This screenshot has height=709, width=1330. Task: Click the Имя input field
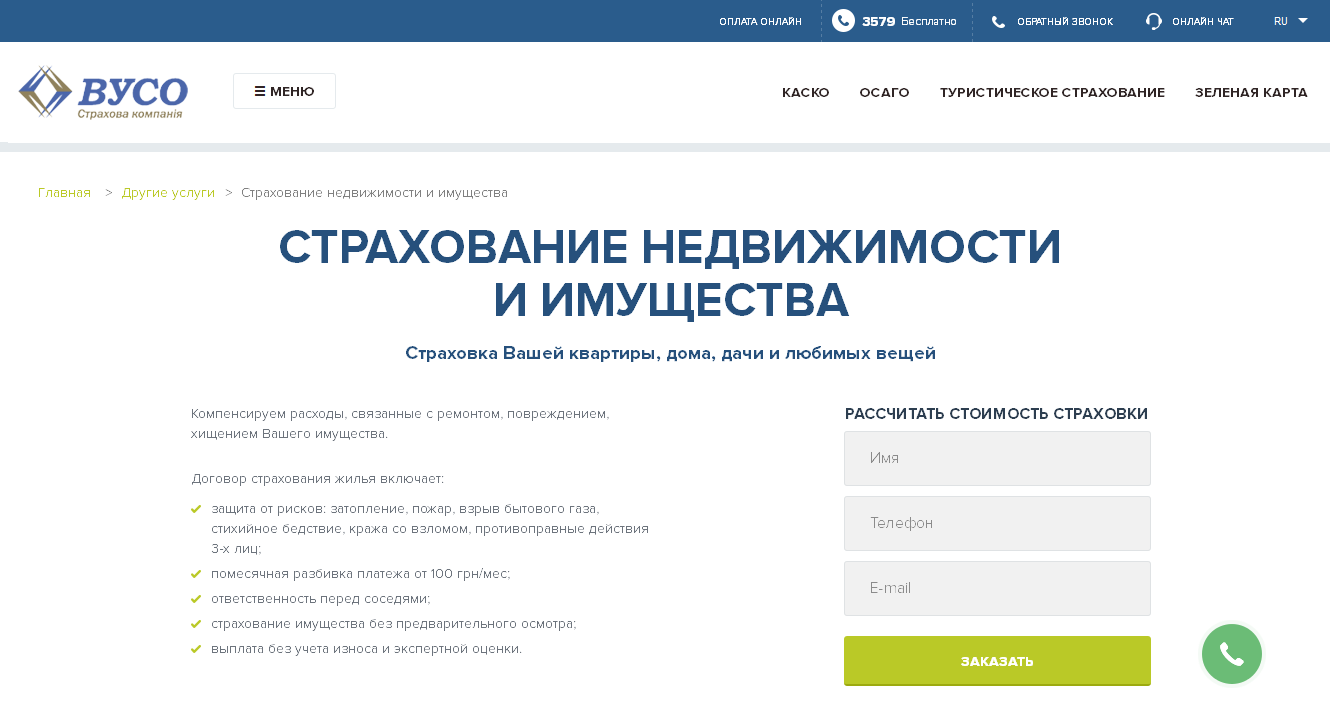(997, 458)
